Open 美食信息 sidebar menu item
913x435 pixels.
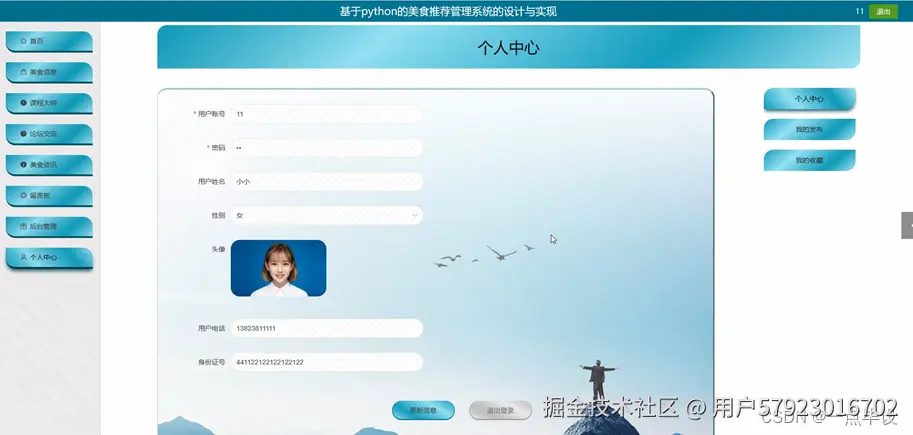coord(49,72)
